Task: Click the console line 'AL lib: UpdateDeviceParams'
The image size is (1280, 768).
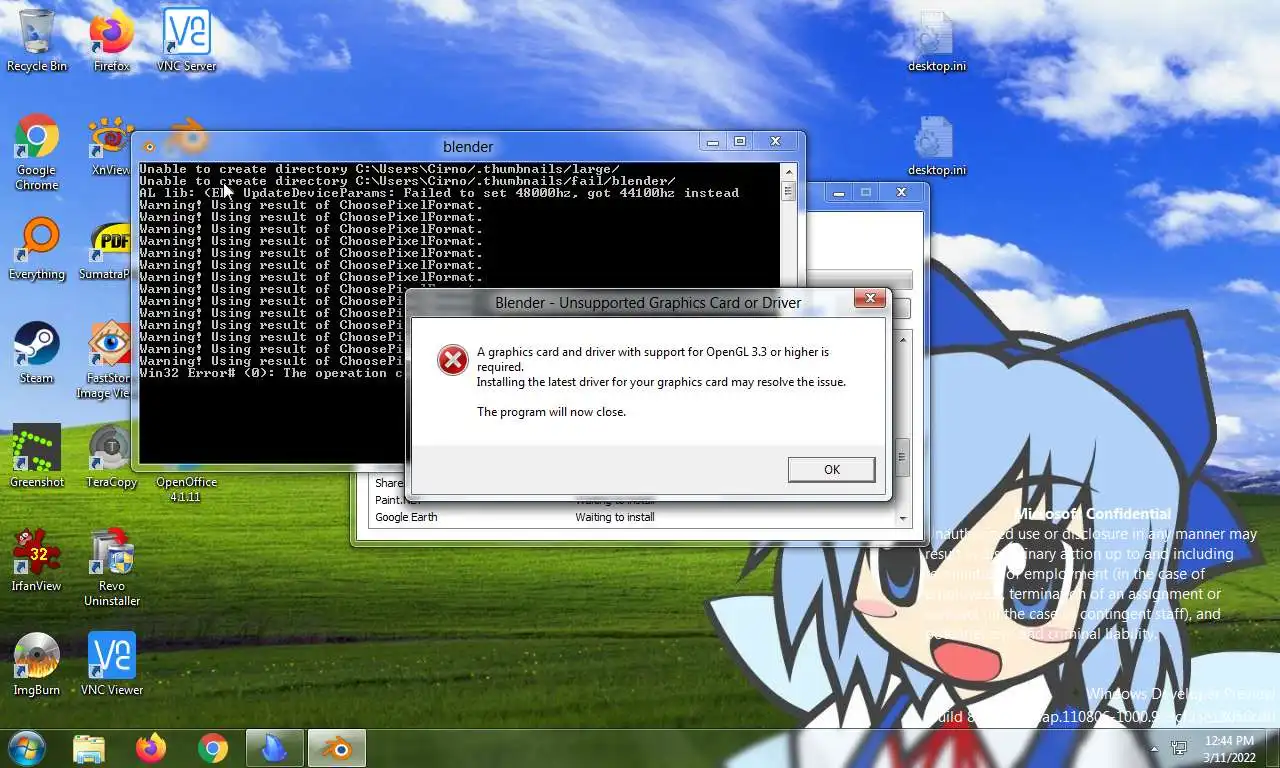Action: point(439,193)
